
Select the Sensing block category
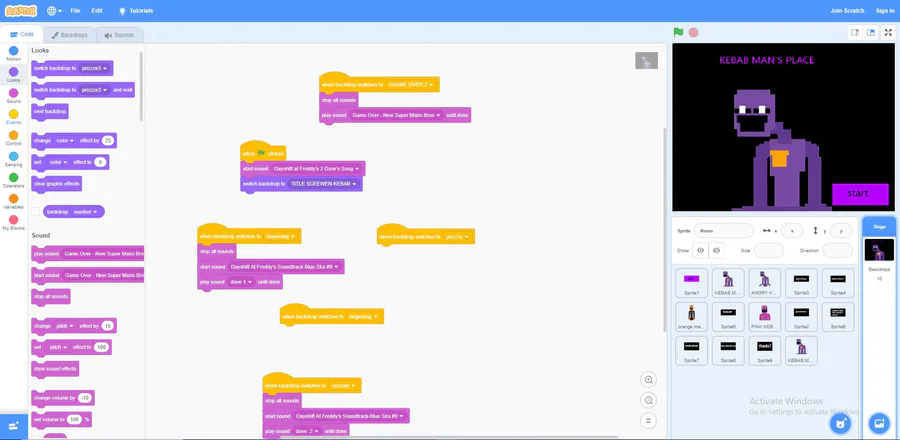tap(14, 159)
